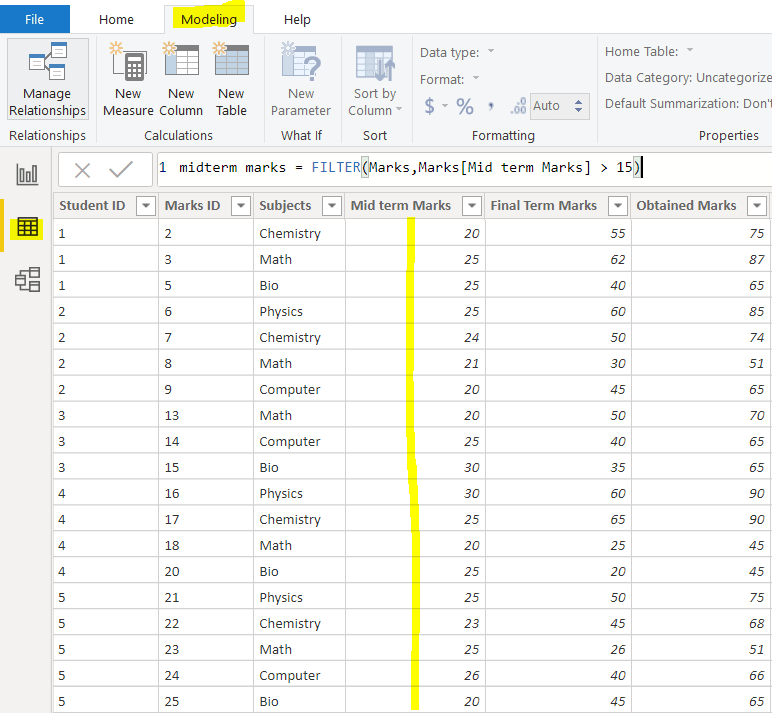This screenshot has height=713, width=772.
Task: Adjust decimal places Auto stepper arrows
Action: pyautogui.click(x=579, y=106)
